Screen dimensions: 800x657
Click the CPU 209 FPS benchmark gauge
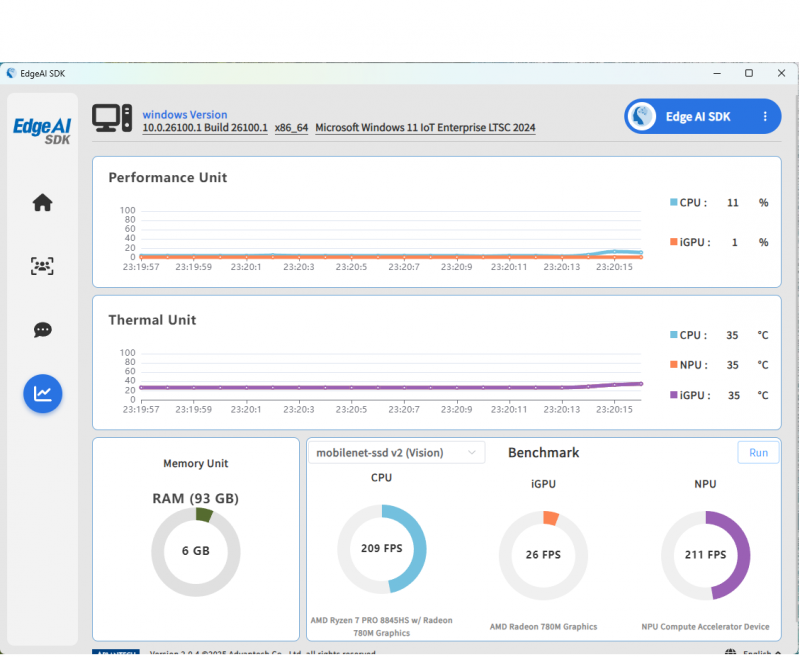[x=381, y=549]
